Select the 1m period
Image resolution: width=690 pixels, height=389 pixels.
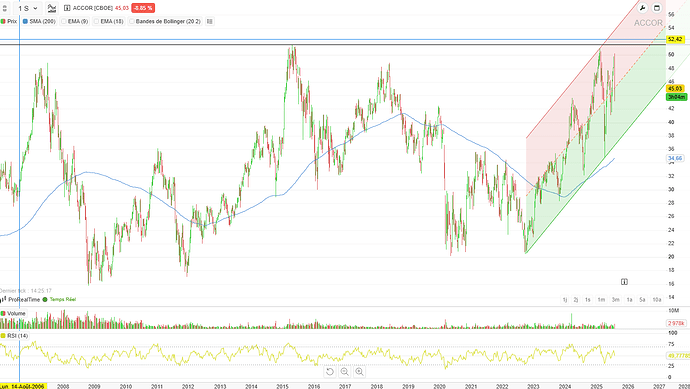[601, 300]
